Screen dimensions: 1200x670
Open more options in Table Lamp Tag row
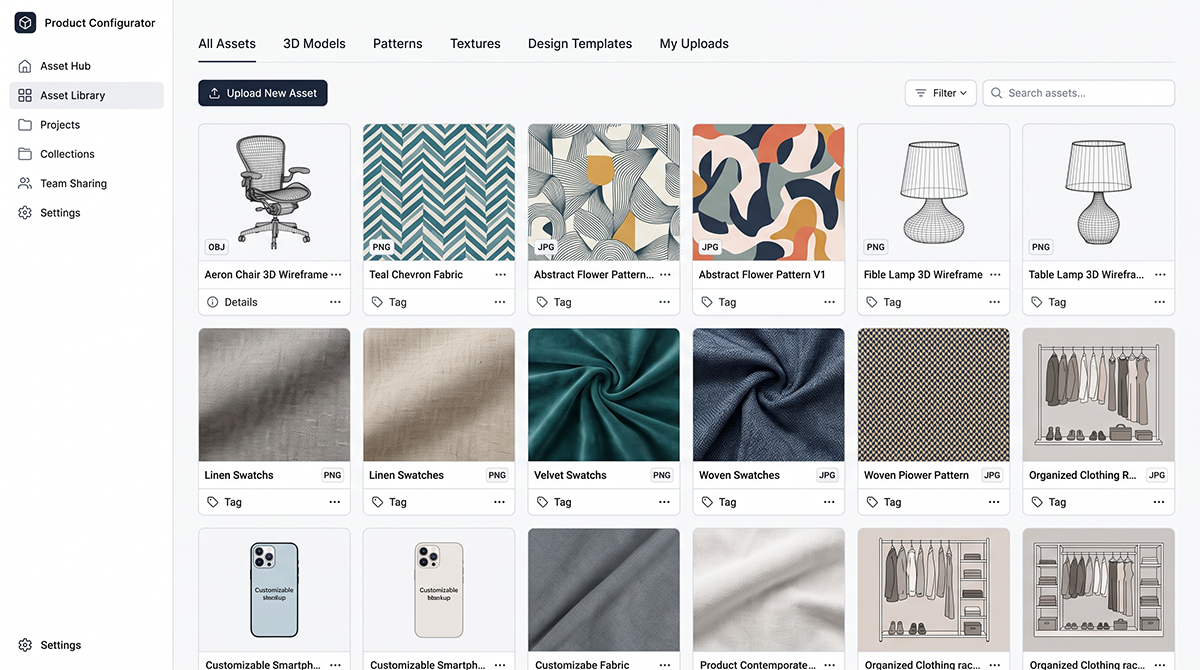(1160, 302)
